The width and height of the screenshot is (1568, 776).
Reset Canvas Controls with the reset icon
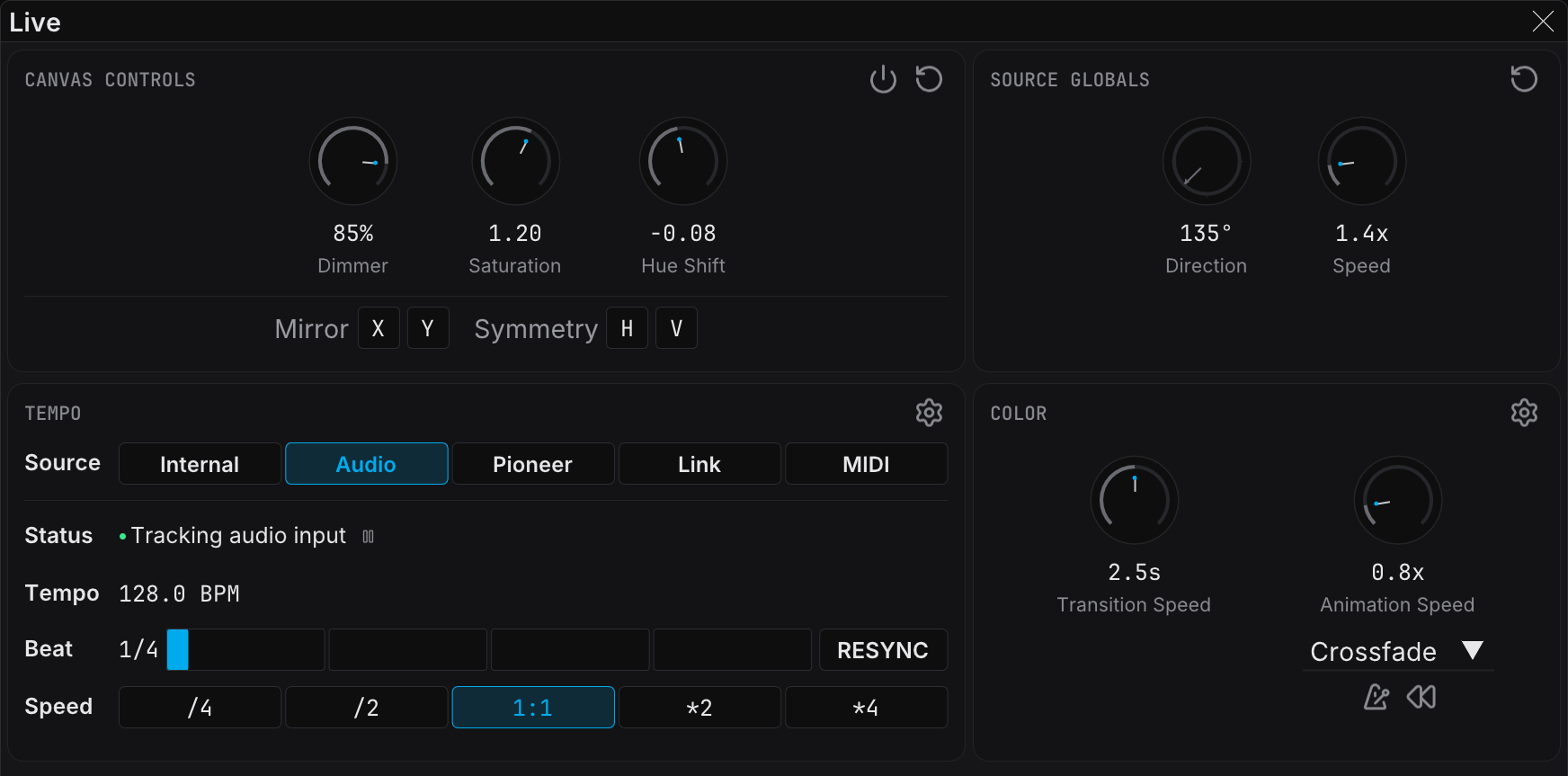pyautogui.click(x=929, y=79)
